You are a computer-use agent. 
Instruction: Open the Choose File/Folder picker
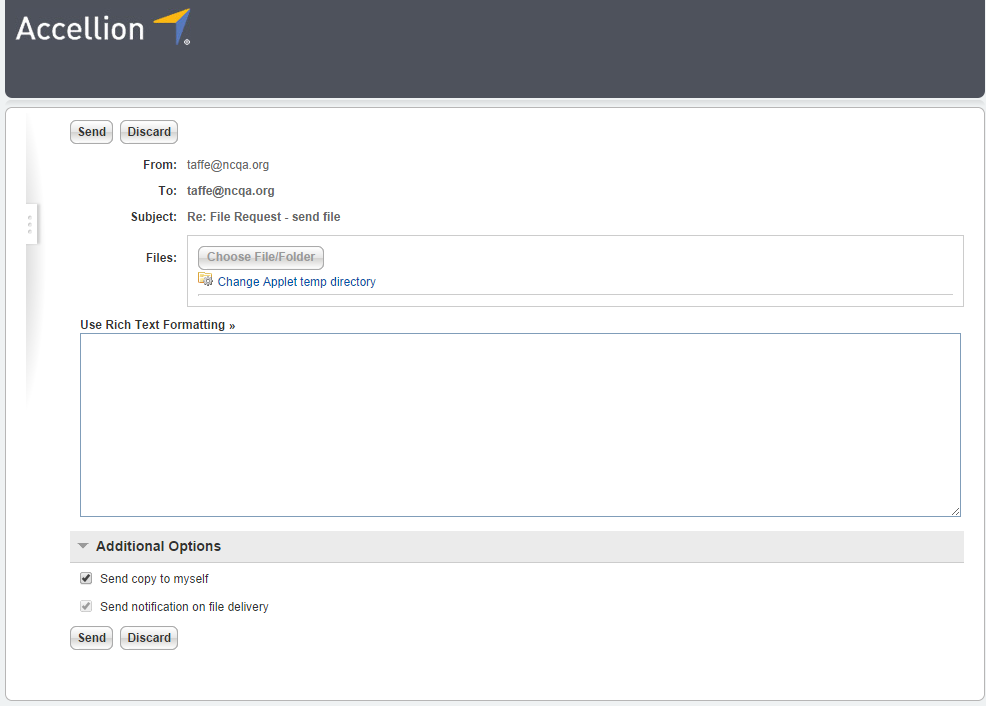(x=261, y=258)
